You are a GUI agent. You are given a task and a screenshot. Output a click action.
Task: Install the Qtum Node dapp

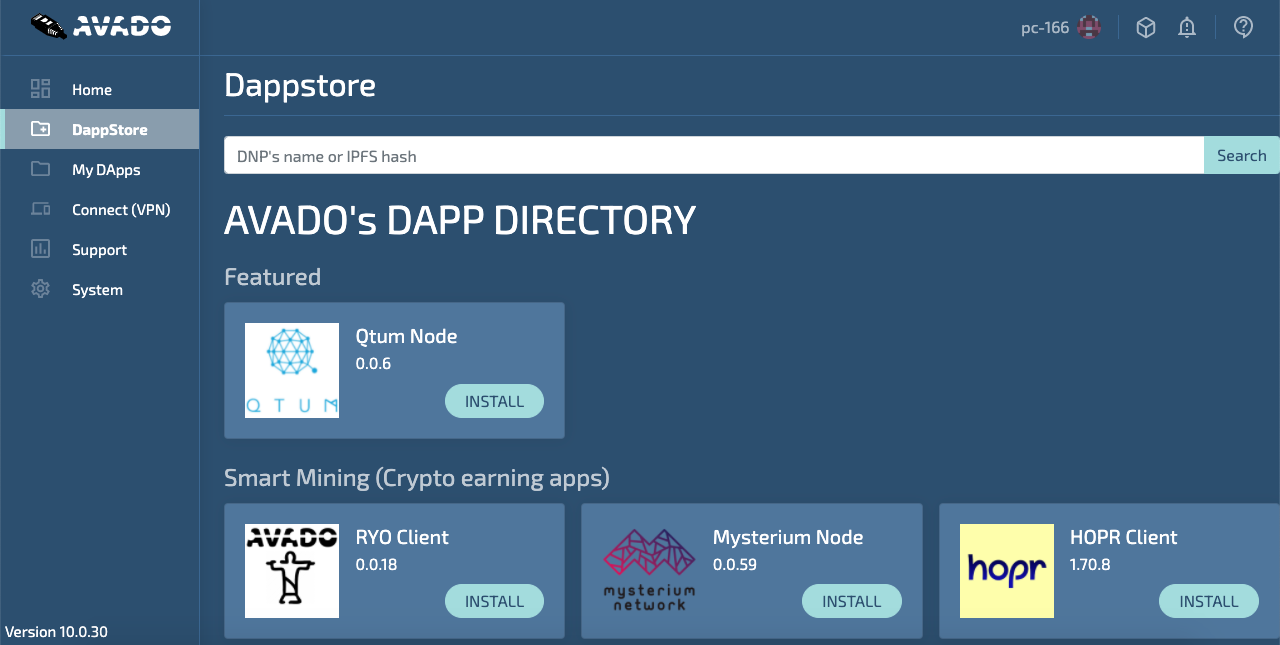click(x=494, y=401)
